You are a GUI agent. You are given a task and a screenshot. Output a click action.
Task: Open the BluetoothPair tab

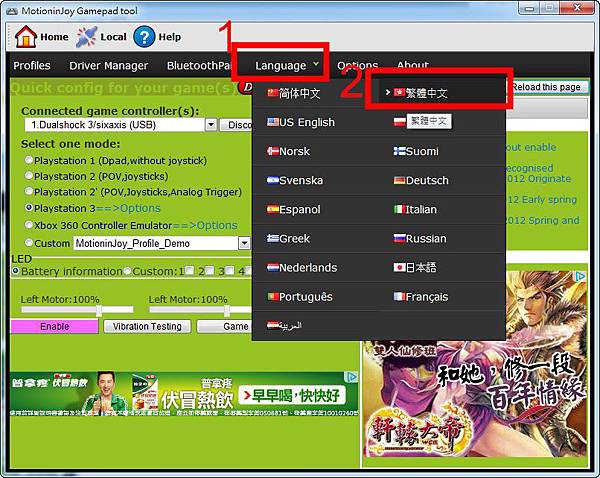[199, 66]
